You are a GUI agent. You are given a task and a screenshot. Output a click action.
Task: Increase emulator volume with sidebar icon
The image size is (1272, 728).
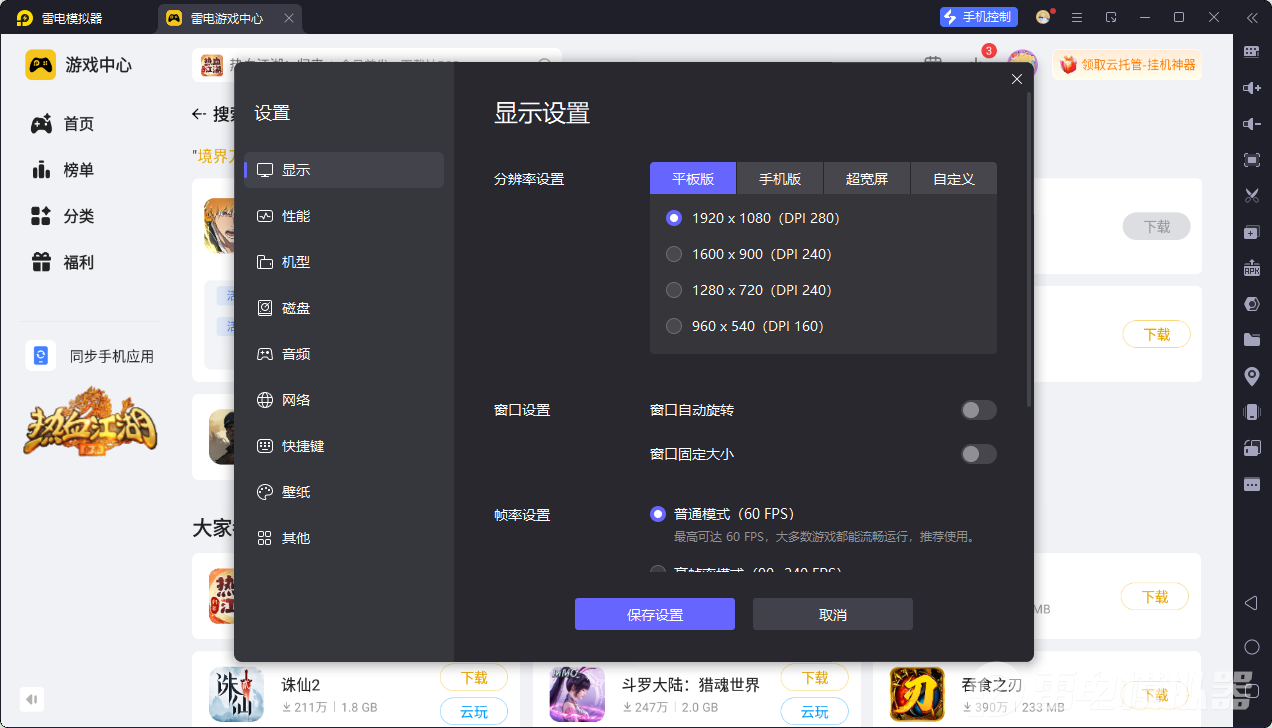[1252, 88]
